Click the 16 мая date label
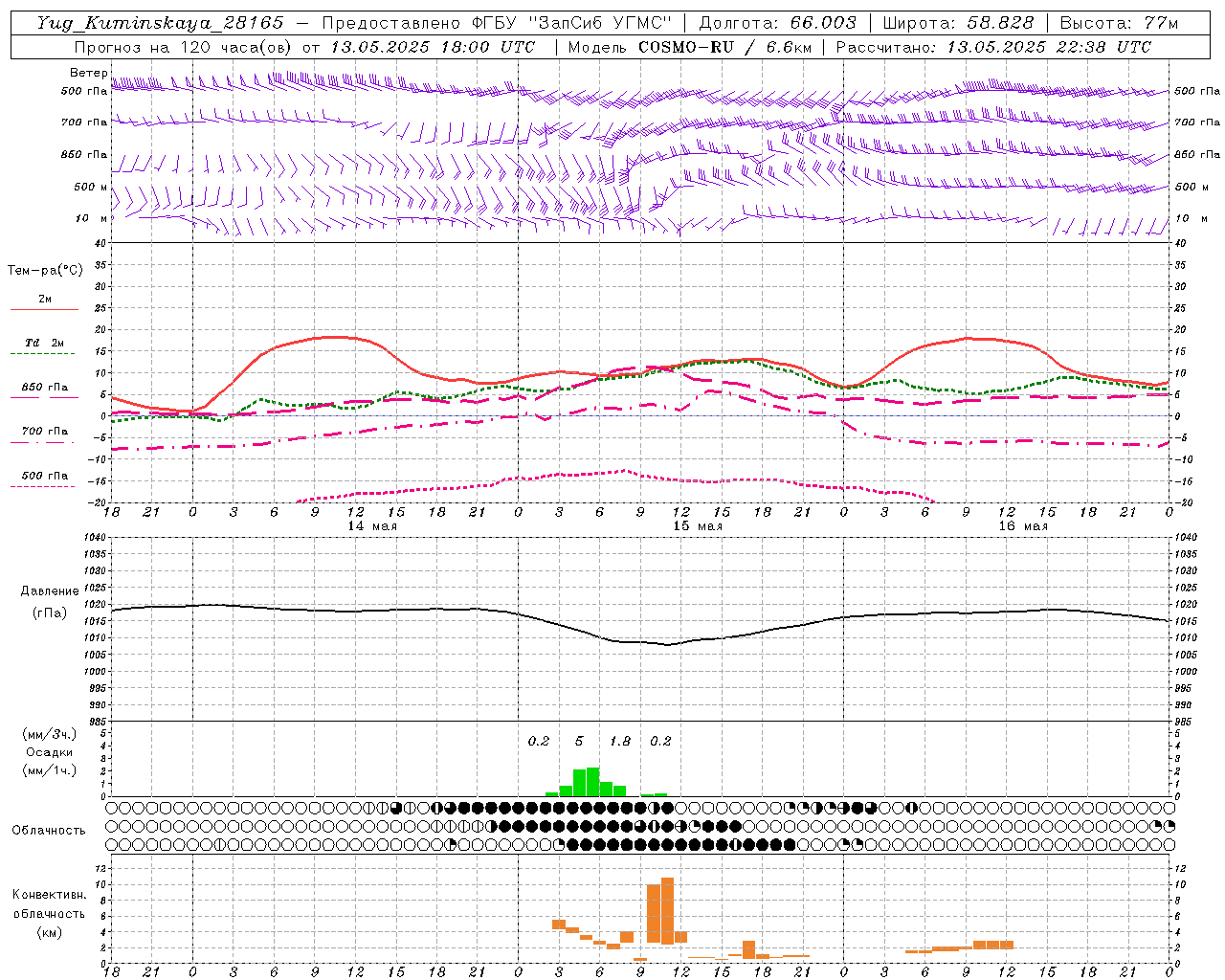This screenshot has height=980, width=1225. 1023,526
